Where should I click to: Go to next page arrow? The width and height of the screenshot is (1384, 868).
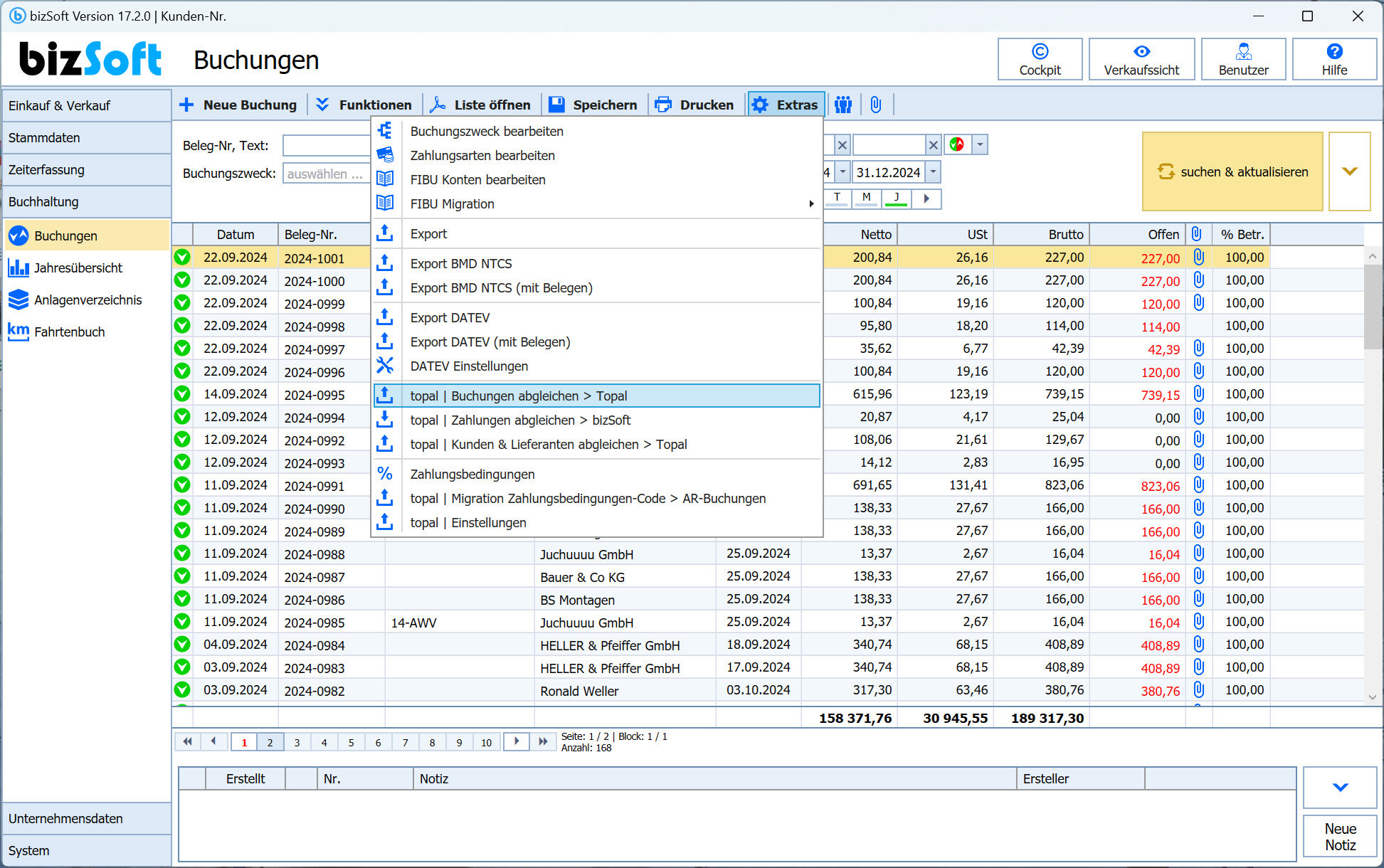(517, 742)
